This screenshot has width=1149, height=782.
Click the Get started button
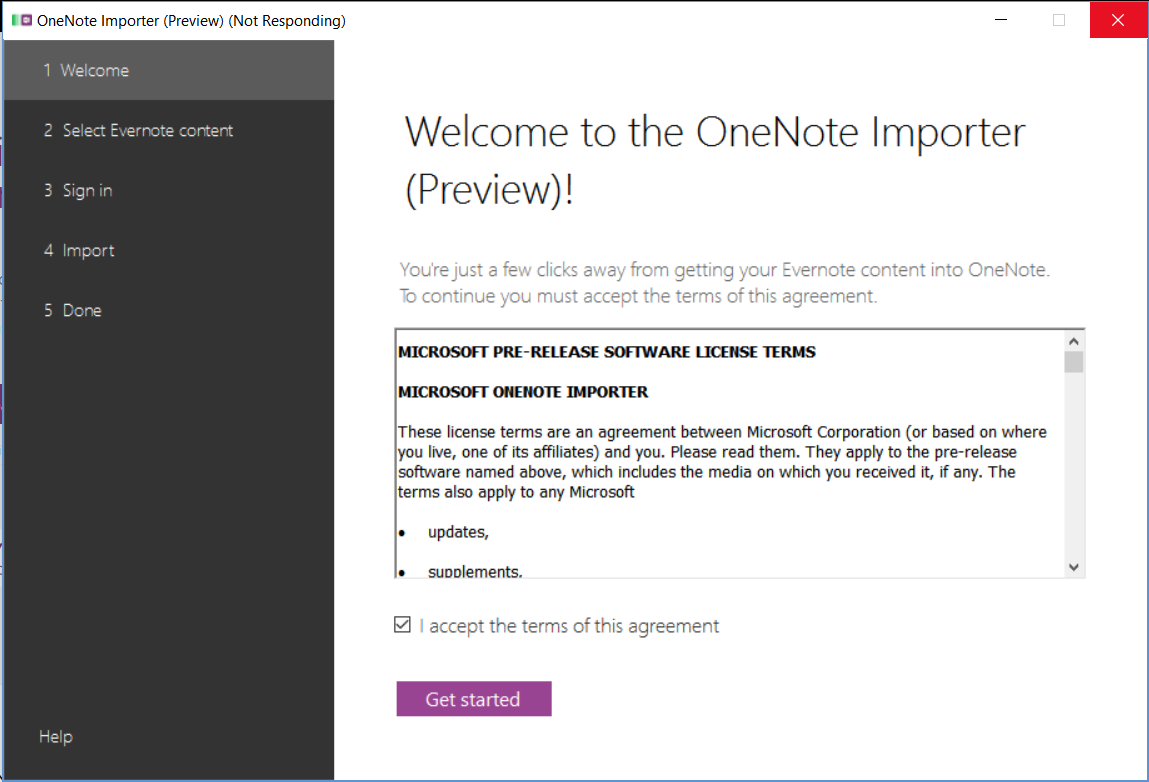(x=473, y=699)
